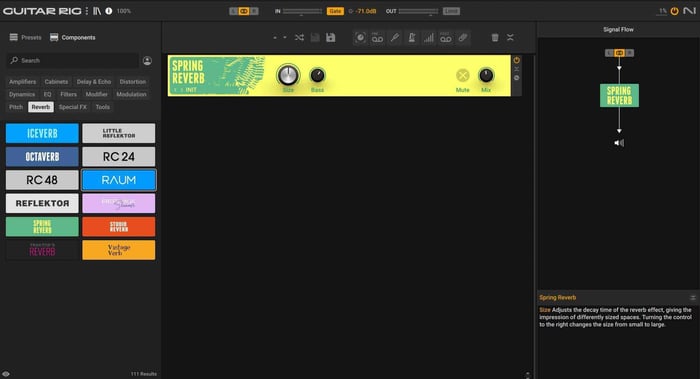Delete rack contents with trash icon
700x379 pixels.
pyautogui.click(x=495, y=37)
